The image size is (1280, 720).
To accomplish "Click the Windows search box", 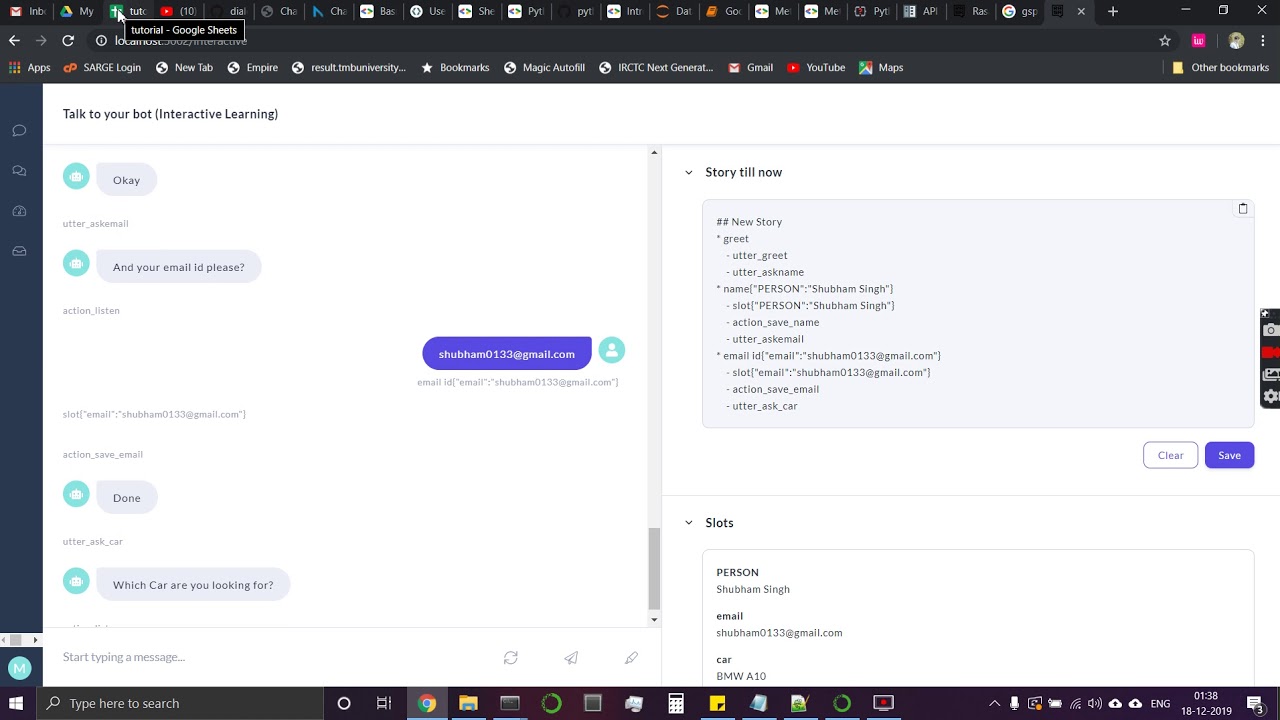I will tap(180, 703).
